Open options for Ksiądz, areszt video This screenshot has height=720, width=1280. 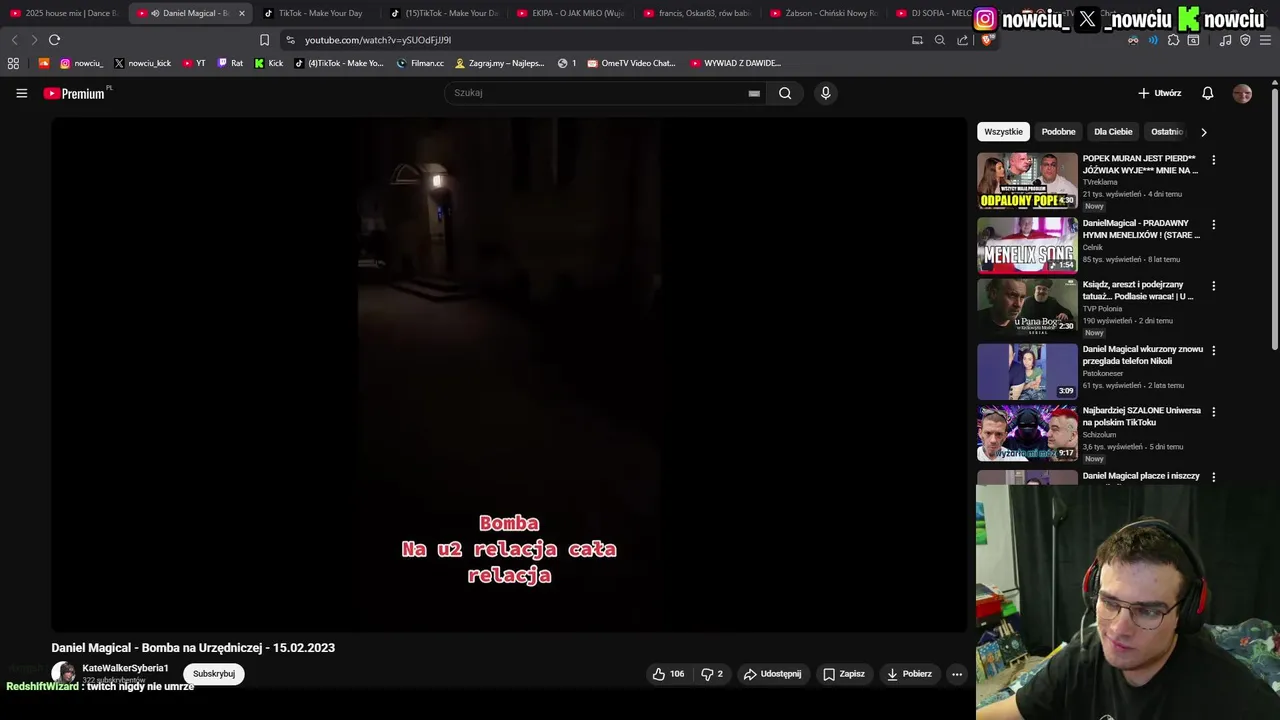point(1214,286)
